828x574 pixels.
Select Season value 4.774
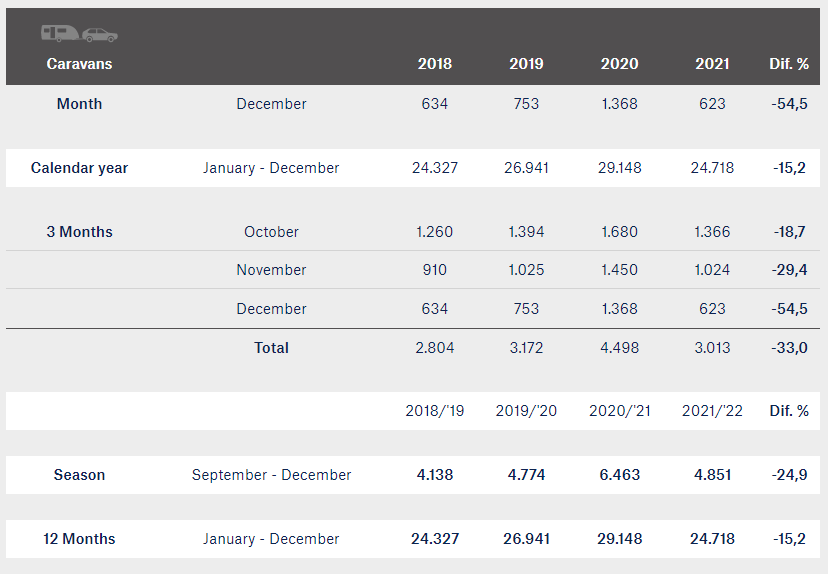point(526,475)
